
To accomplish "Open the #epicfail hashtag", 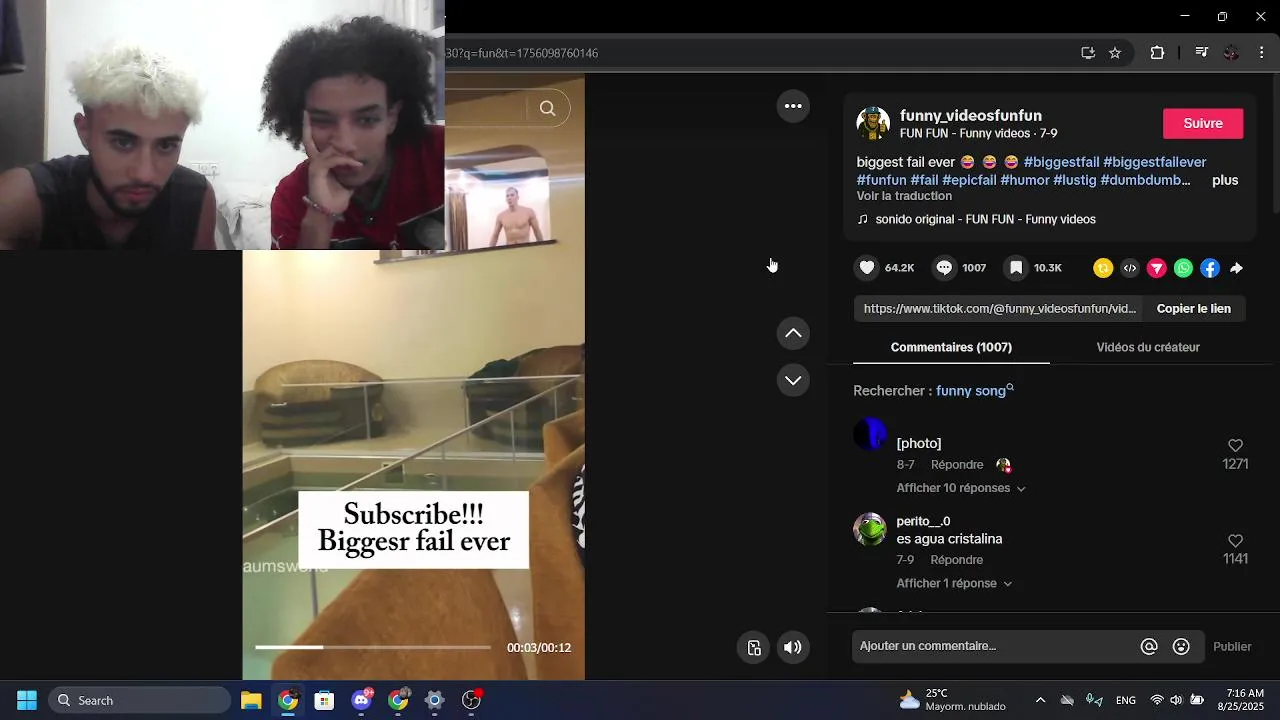I will click(969, 180).
